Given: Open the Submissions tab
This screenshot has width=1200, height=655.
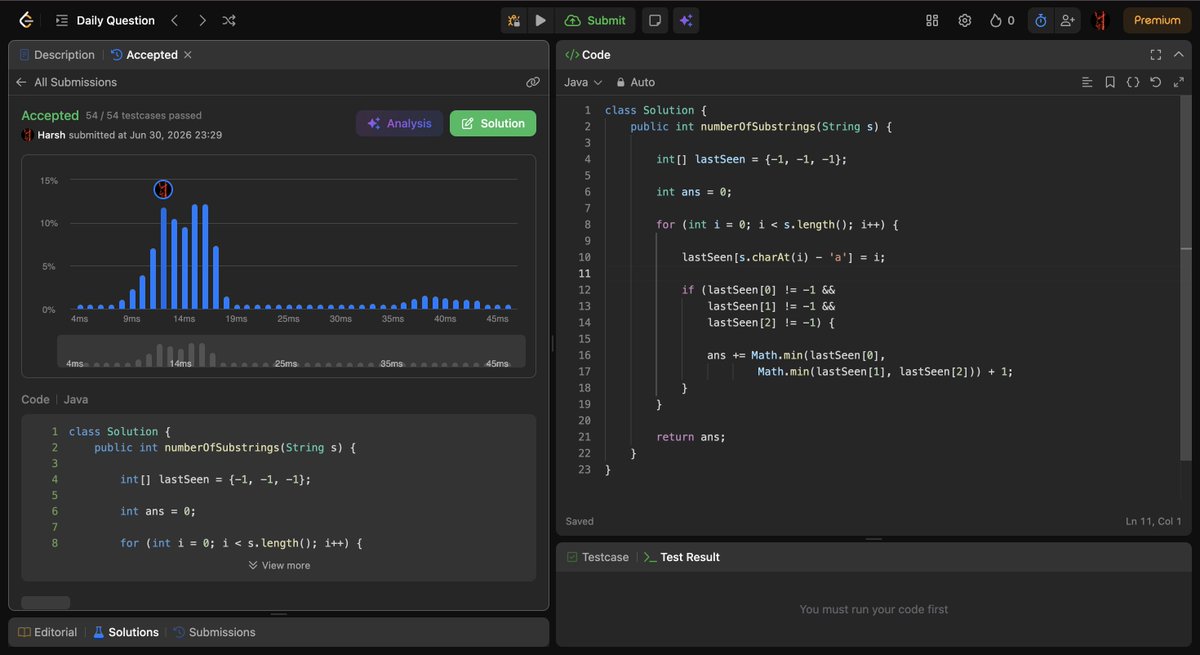Looking at the screenshot, I should pyautogui.click(x=214, y=632).
